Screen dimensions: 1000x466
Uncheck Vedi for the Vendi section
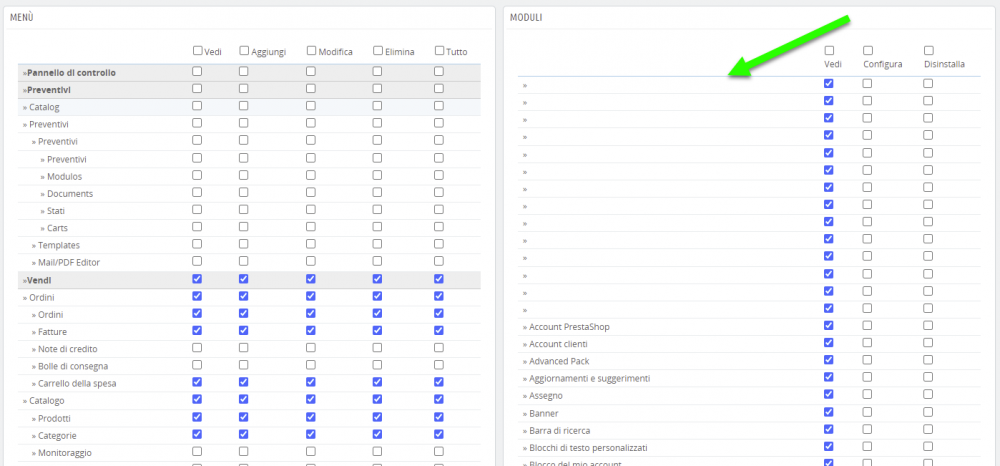(x=197, y=279)
